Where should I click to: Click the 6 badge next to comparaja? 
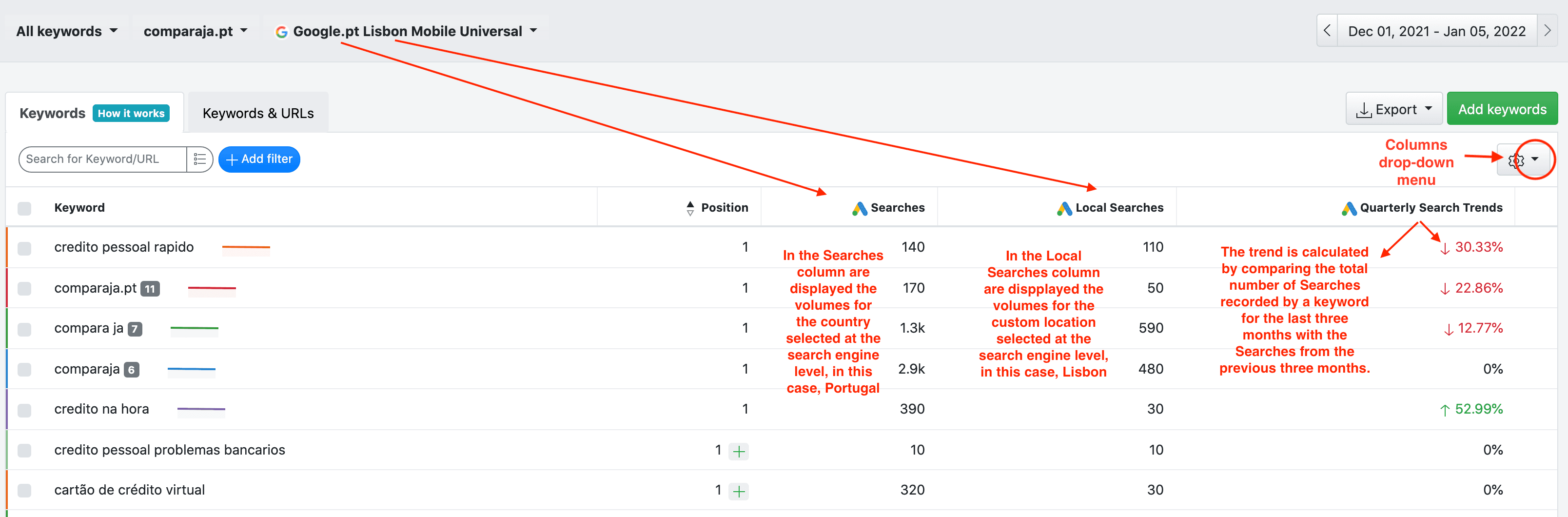[x=132, y=370]
